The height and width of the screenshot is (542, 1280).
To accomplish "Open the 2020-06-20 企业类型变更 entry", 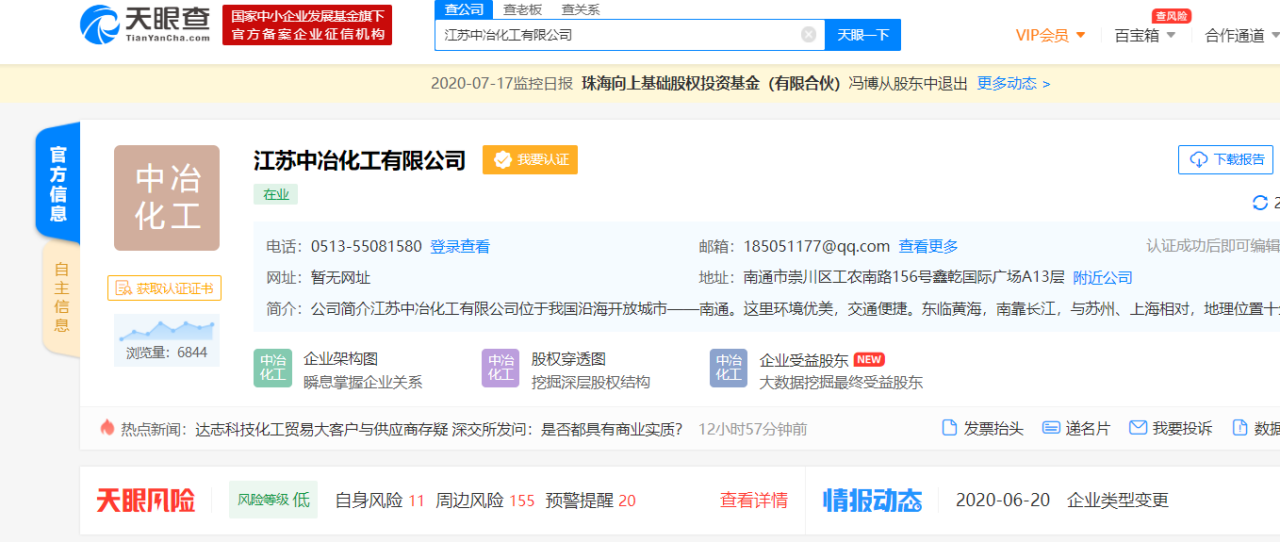I will 1062,500.
